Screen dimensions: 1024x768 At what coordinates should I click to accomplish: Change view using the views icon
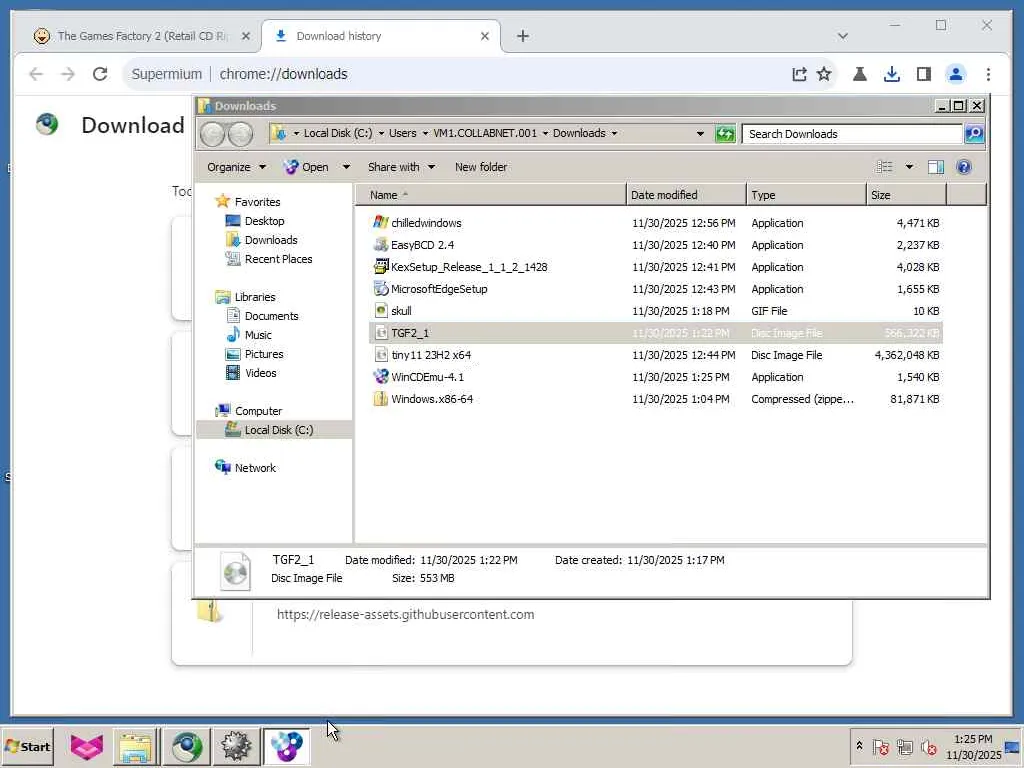[x=884, y=167]
